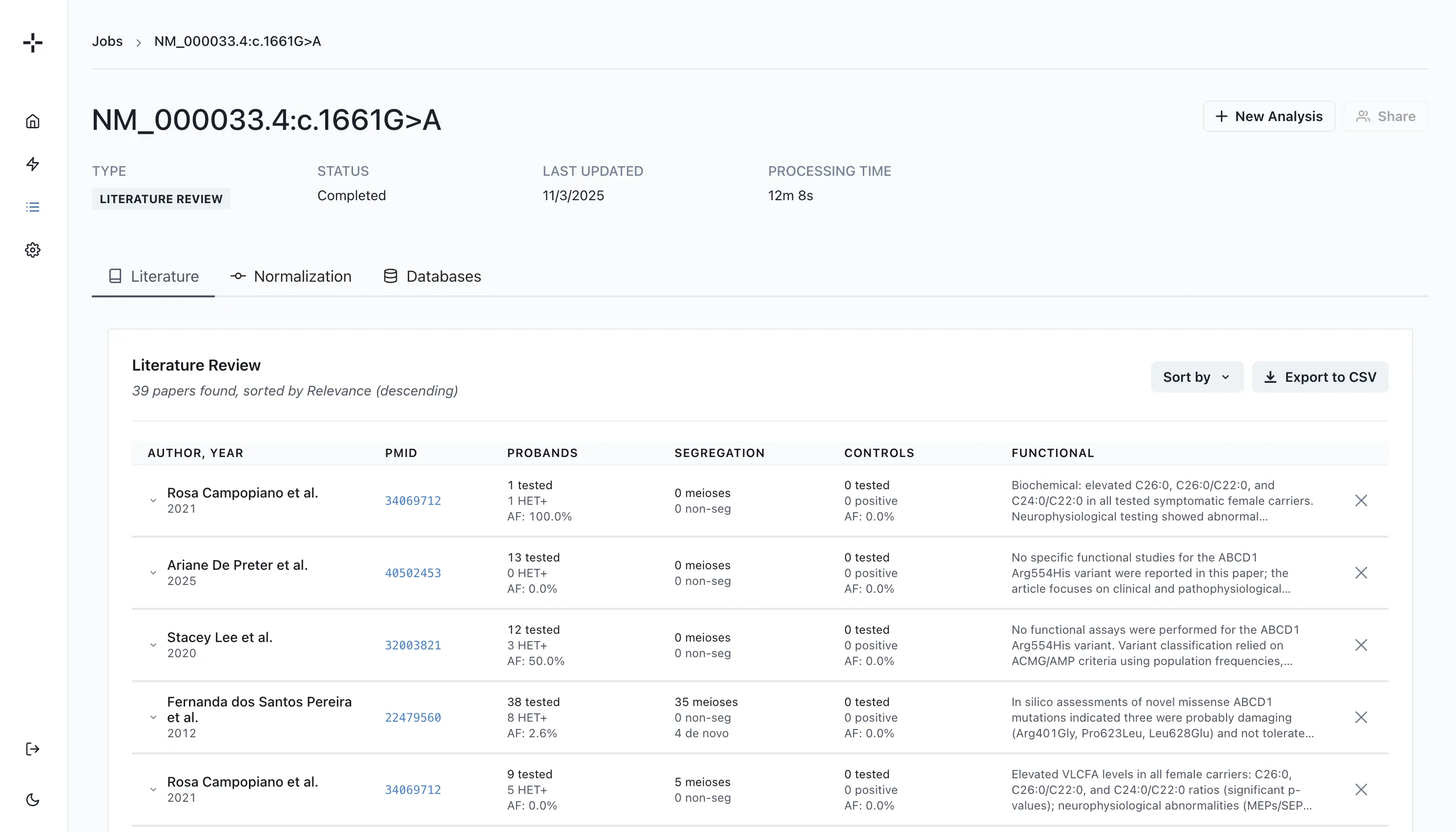Log out using the sign-out icon
This screenshot has height=832, width=1456.
pos(33,749)
